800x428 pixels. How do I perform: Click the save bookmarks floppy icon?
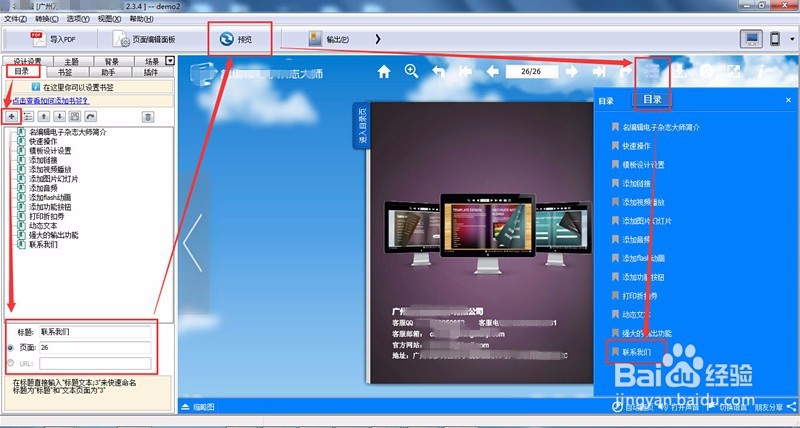click(x=75, y=117)
